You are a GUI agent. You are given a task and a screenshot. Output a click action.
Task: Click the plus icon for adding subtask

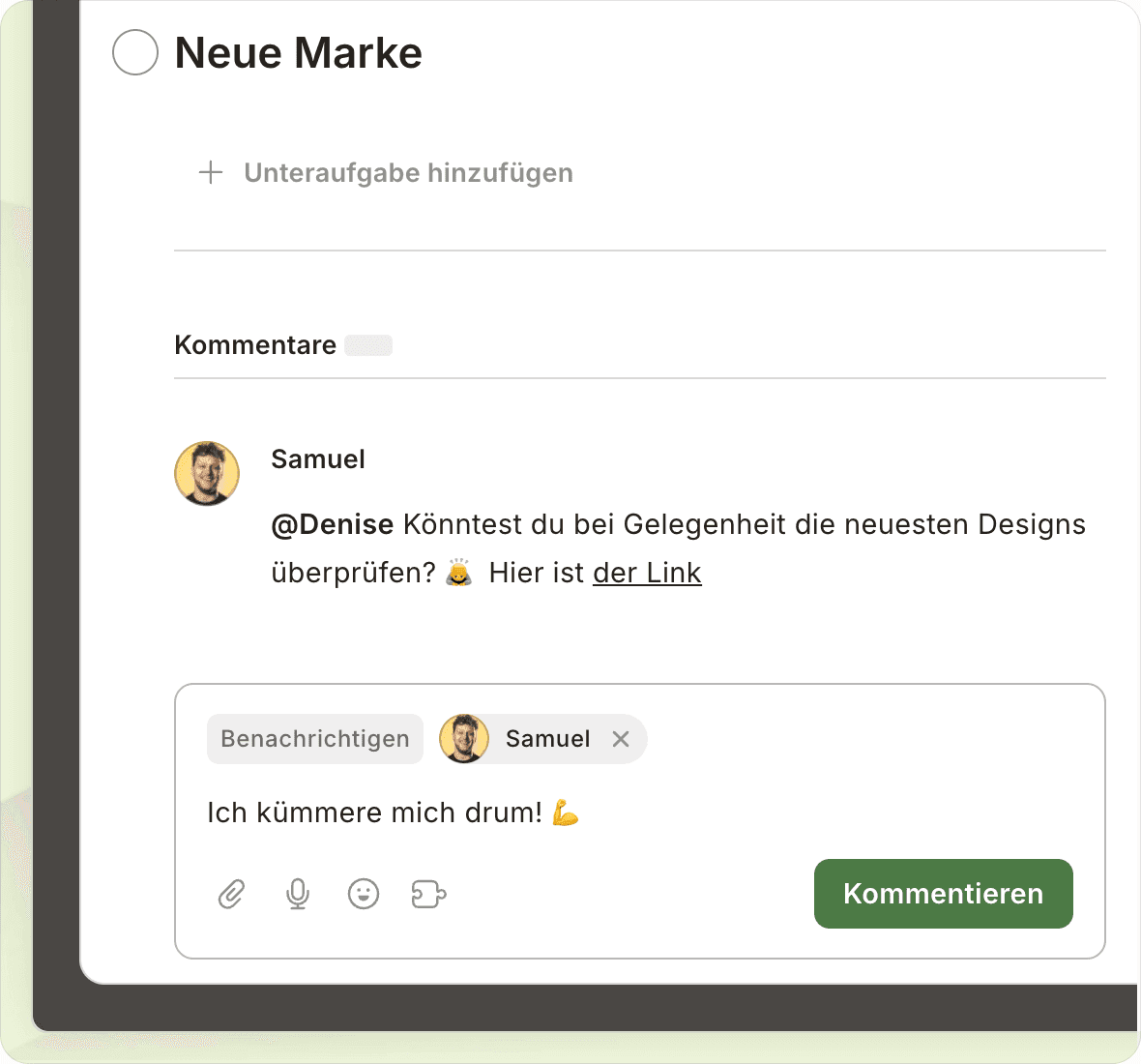211,173
